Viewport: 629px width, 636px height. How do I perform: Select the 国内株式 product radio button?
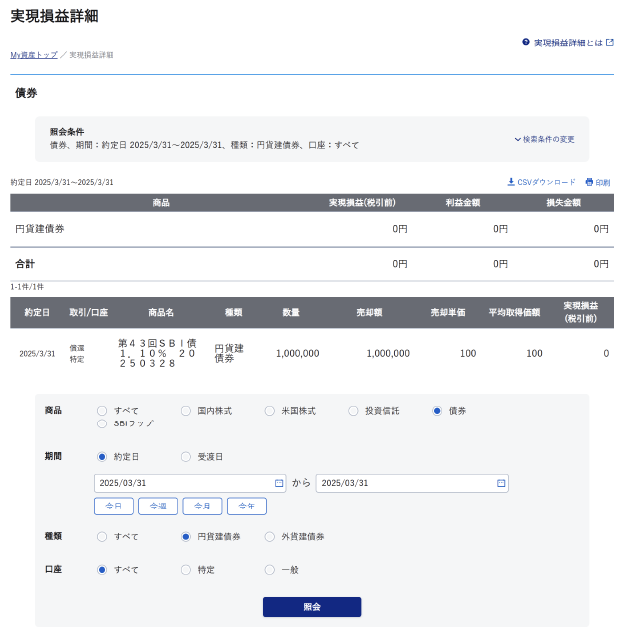186,411
